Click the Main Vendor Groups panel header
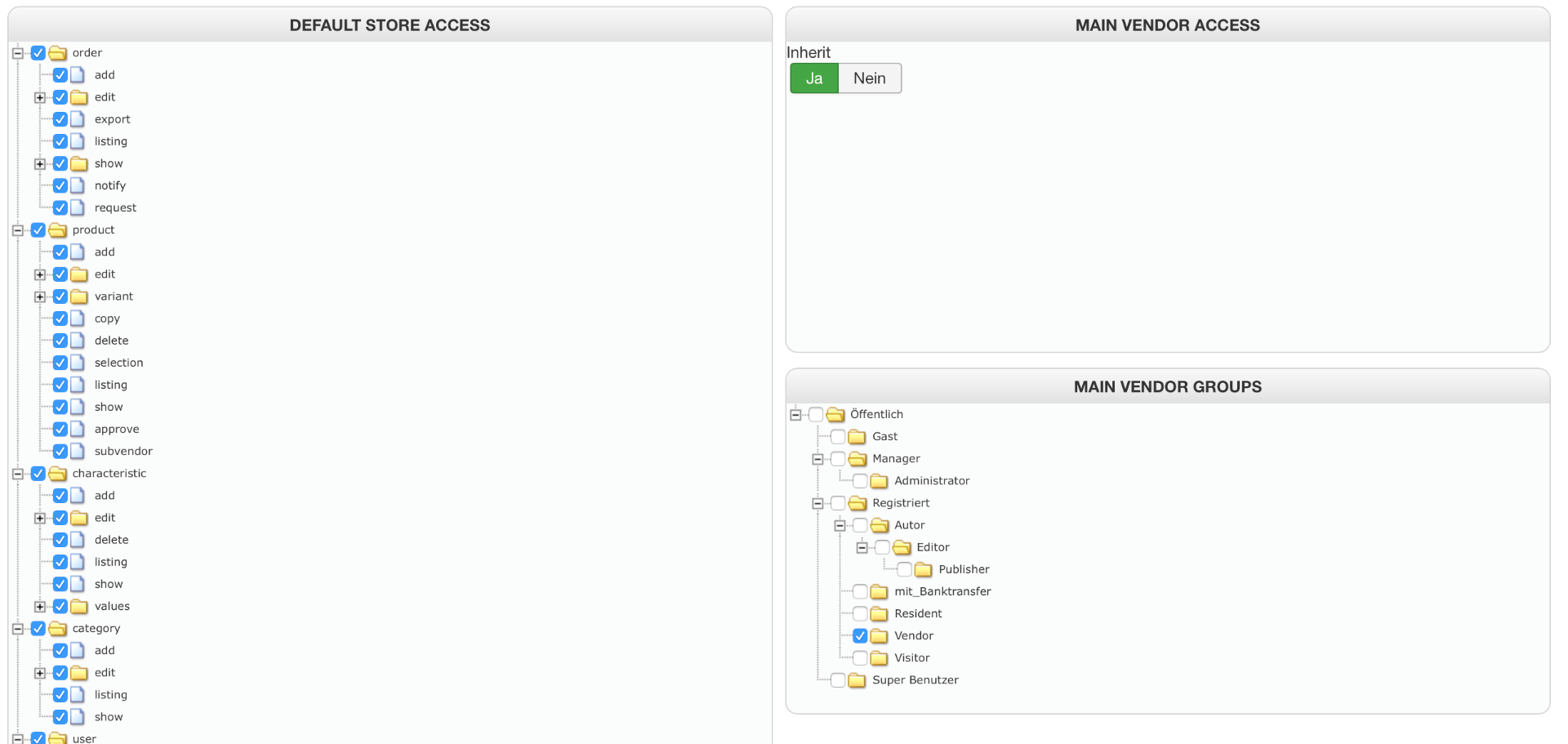 pos(1167,387)
